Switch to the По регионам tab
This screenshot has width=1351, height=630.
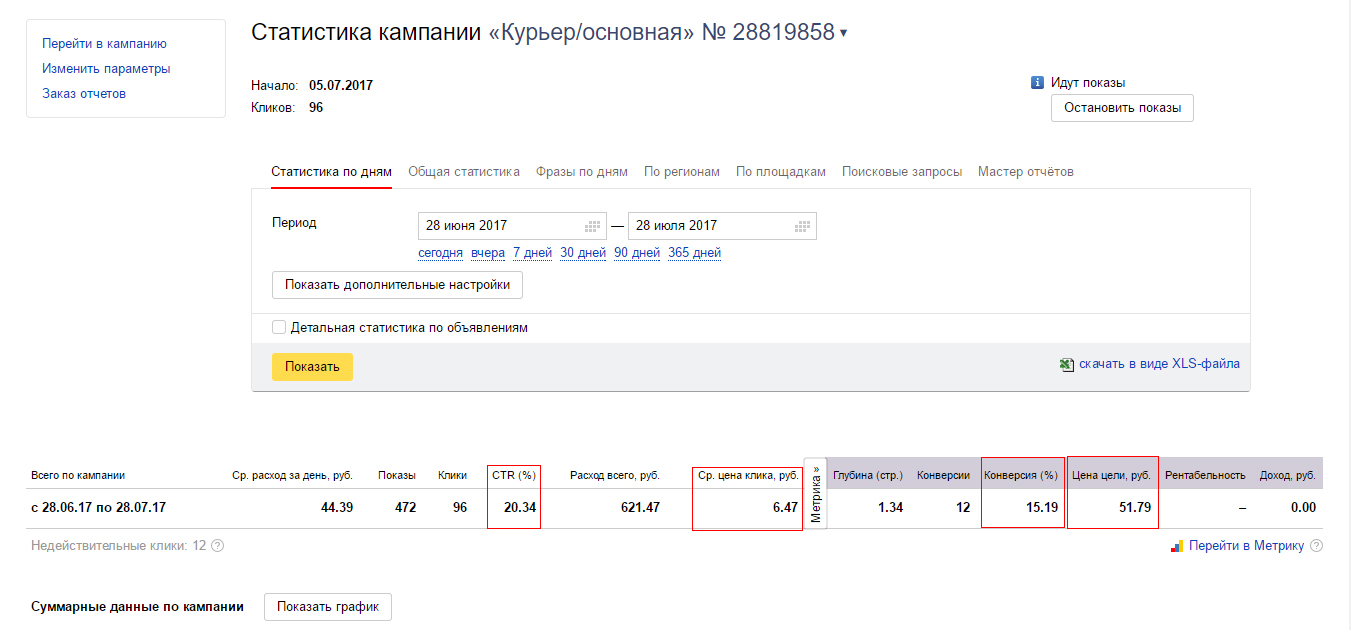682,172
